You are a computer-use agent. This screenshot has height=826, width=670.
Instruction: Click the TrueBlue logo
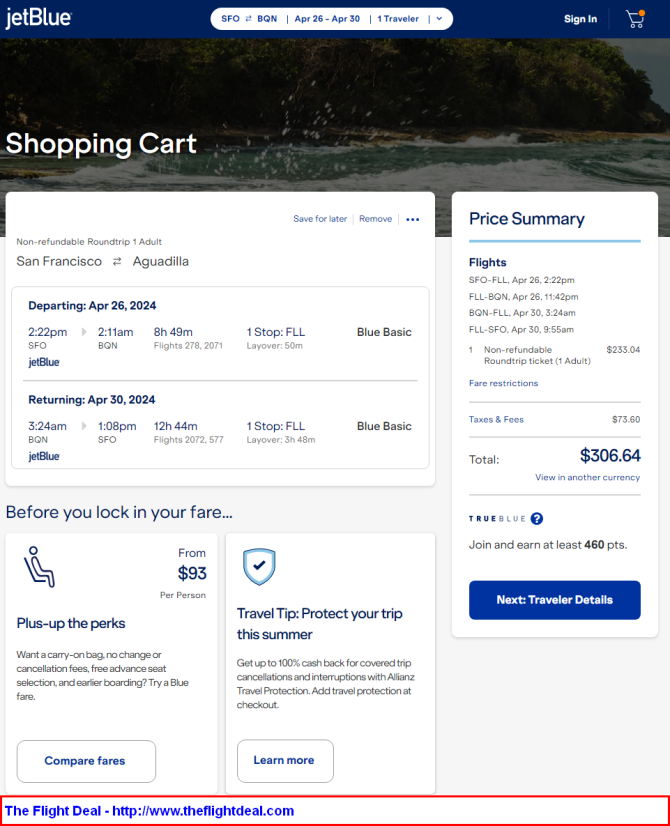coord(496,519)
